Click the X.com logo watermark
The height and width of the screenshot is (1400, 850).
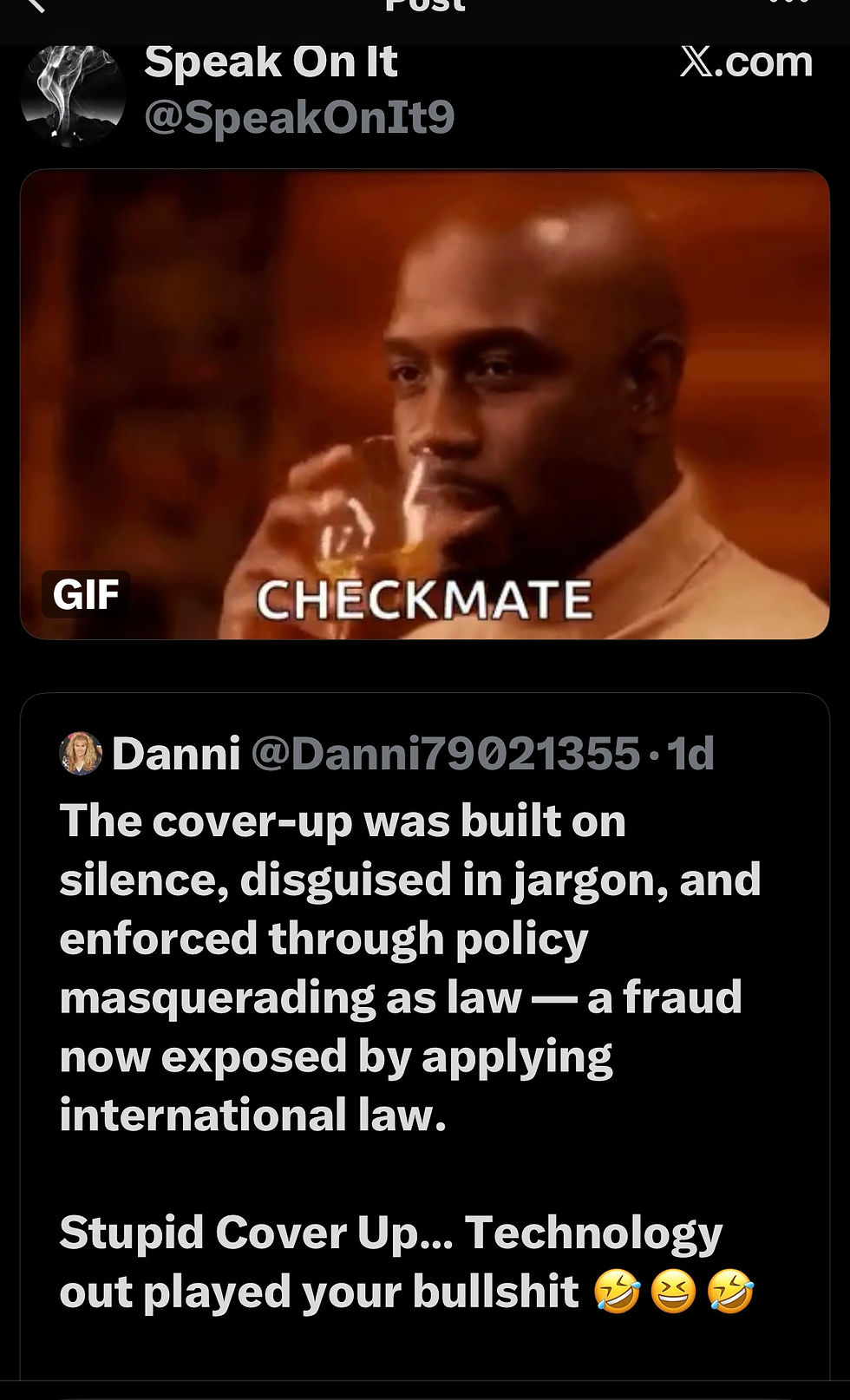pyautogui.click(x=746, y=62)
